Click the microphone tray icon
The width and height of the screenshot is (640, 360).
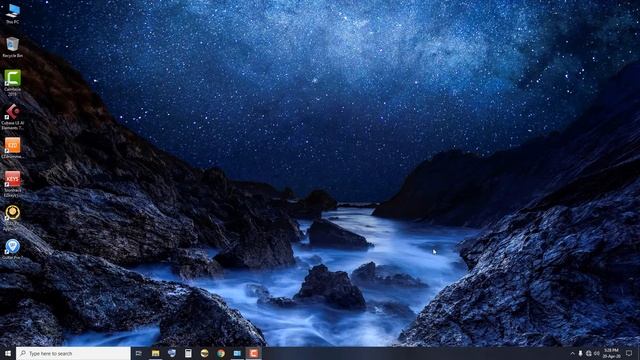(580, 353)
